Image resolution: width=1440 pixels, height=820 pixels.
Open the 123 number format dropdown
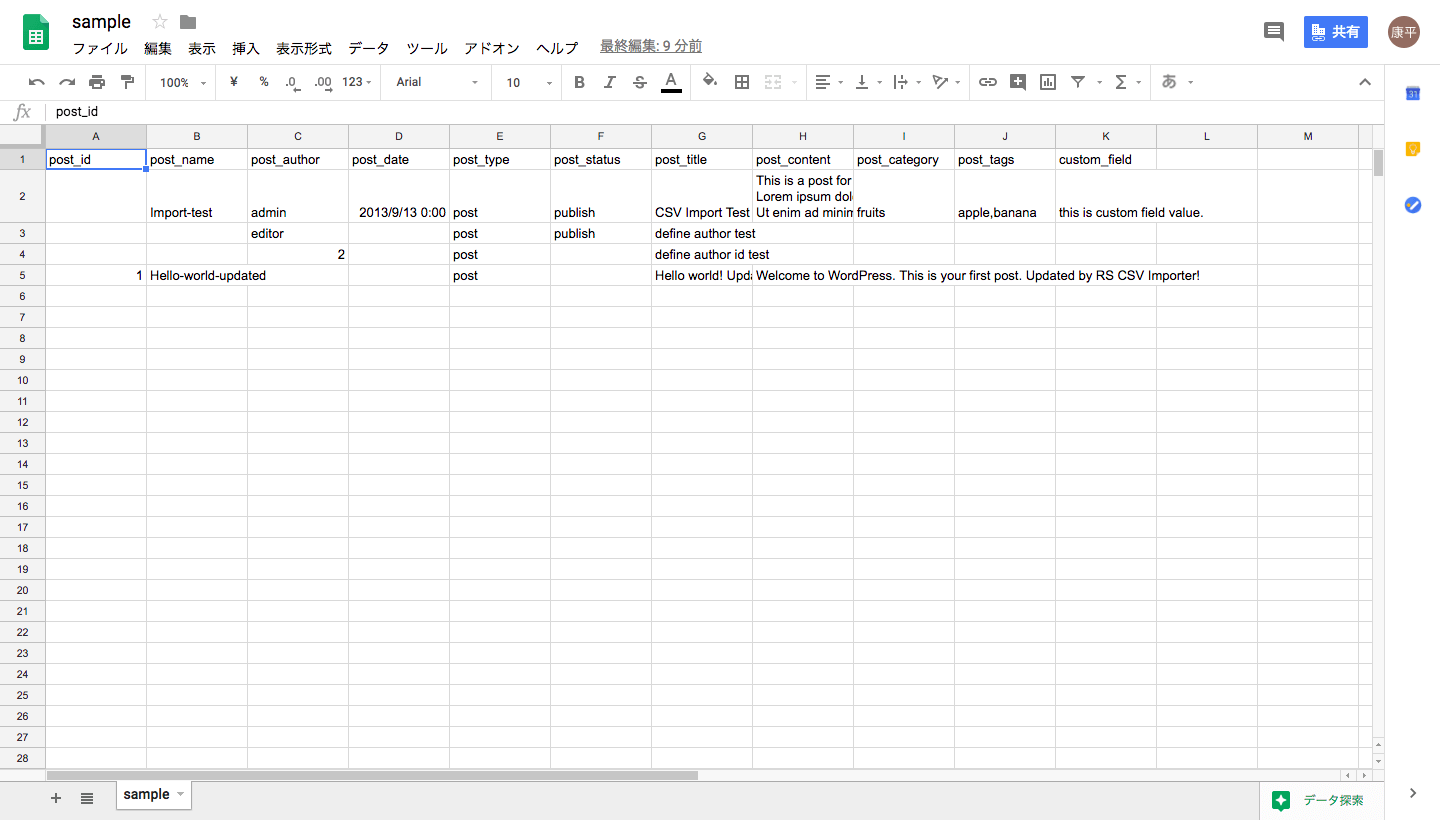tap(357, 82)
